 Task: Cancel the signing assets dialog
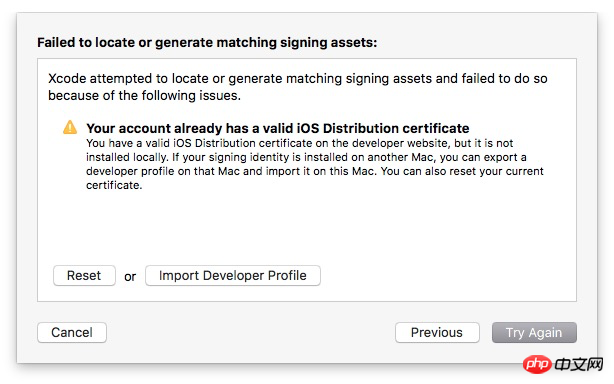[x=72, y=333]
